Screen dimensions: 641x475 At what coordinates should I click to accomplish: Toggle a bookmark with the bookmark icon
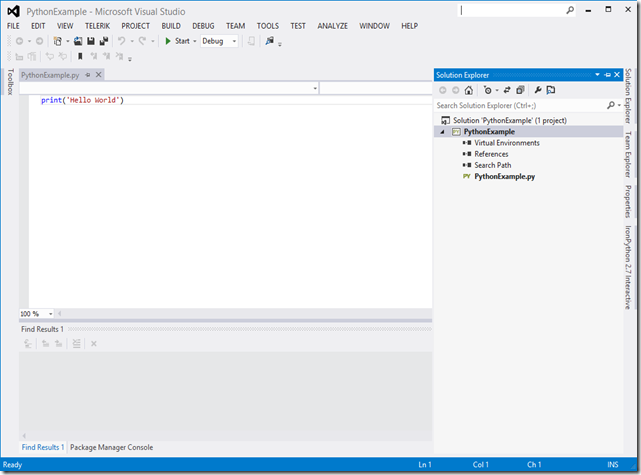coord(80,56)
